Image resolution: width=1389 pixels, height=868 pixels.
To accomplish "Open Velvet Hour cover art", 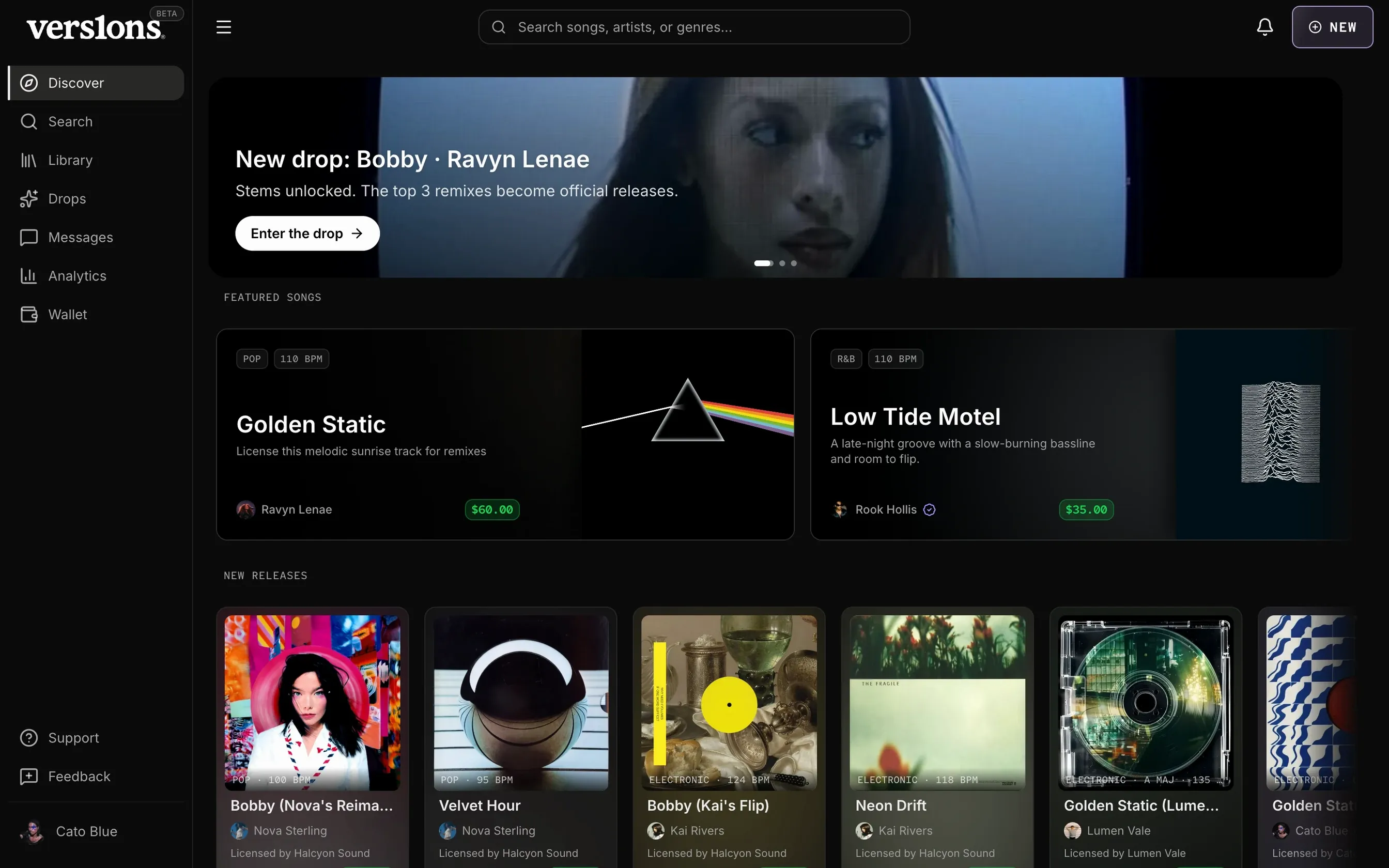I will 520,703.
